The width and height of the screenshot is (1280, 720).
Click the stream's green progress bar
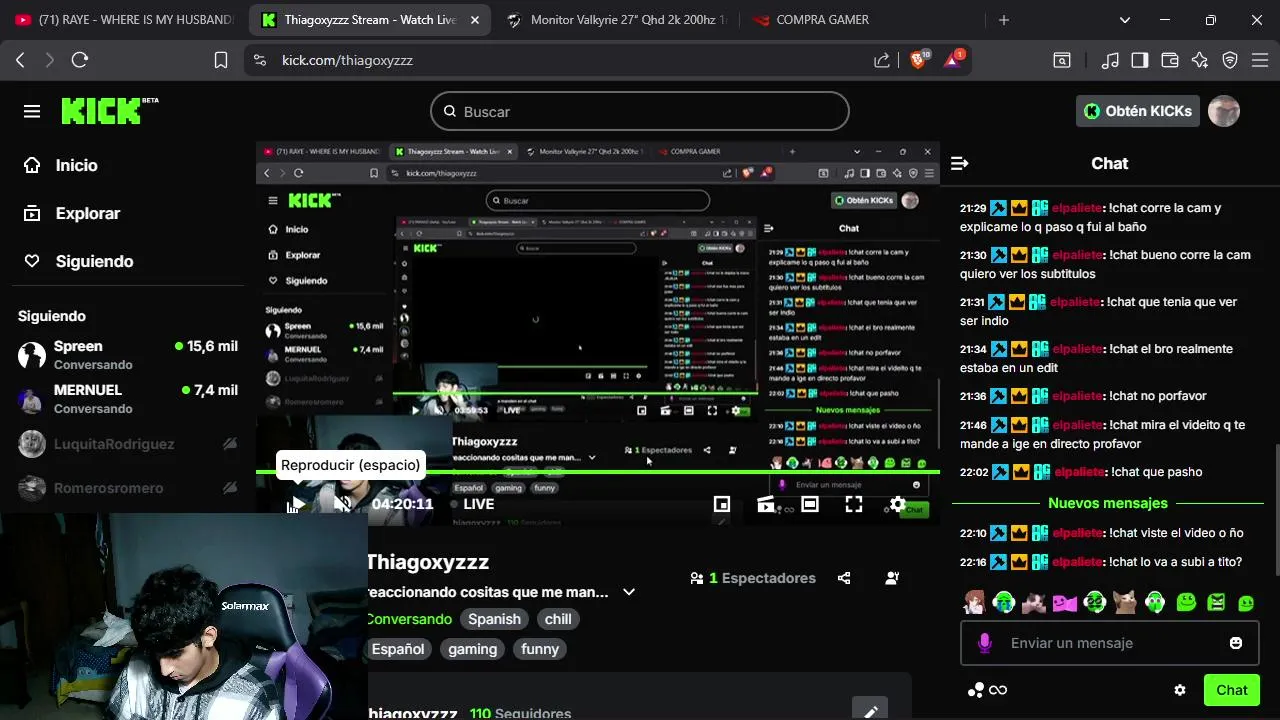pos(598,472)
